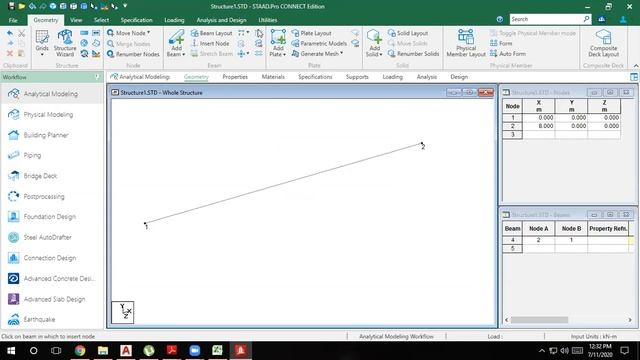Go to the Design page tab
The width and height of the screenshot is (640, 360).
tap(459, 77)
